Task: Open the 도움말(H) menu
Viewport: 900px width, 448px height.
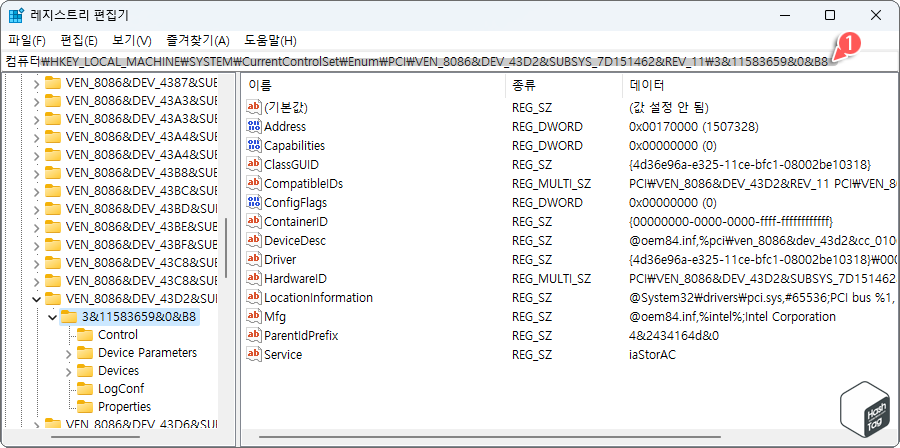Action: (270, 41)
